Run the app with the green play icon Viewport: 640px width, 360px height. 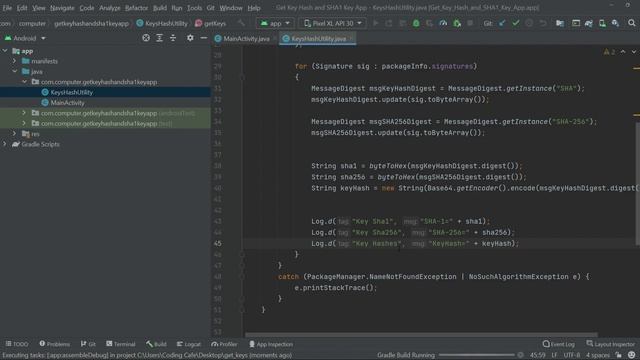click(x=376, y=23)
